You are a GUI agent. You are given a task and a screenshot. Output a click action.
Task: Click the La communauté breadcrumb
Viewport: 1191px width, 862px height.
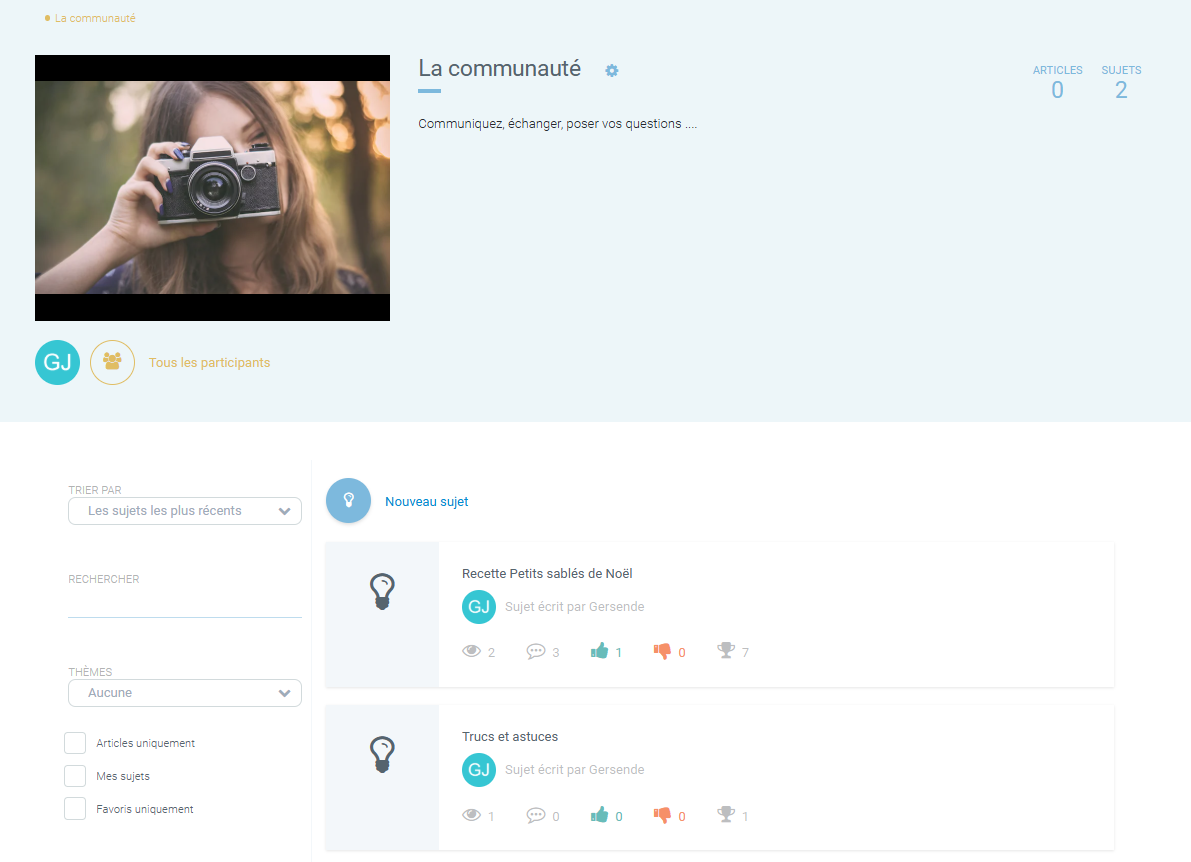(x=95, y=18)
